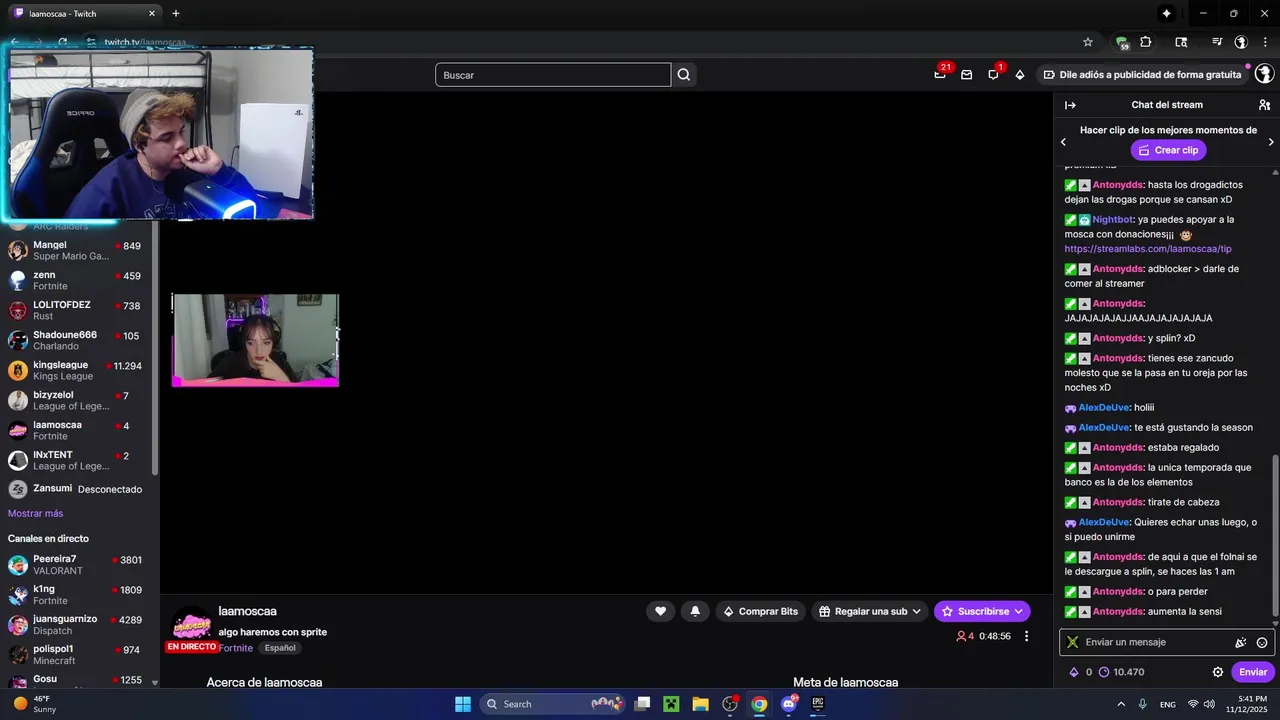
Task: Open INxTENT channel in sidebar
Action: coord(77,460)
